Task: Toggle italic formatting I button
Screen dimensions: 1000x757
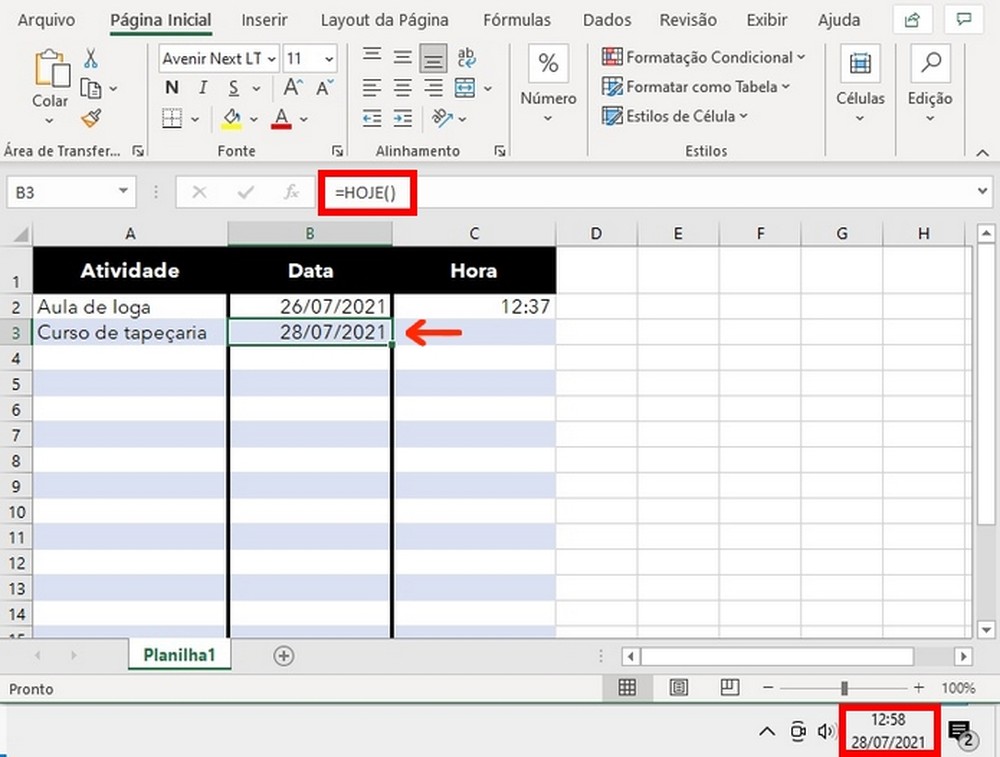Action: point(203,88)
